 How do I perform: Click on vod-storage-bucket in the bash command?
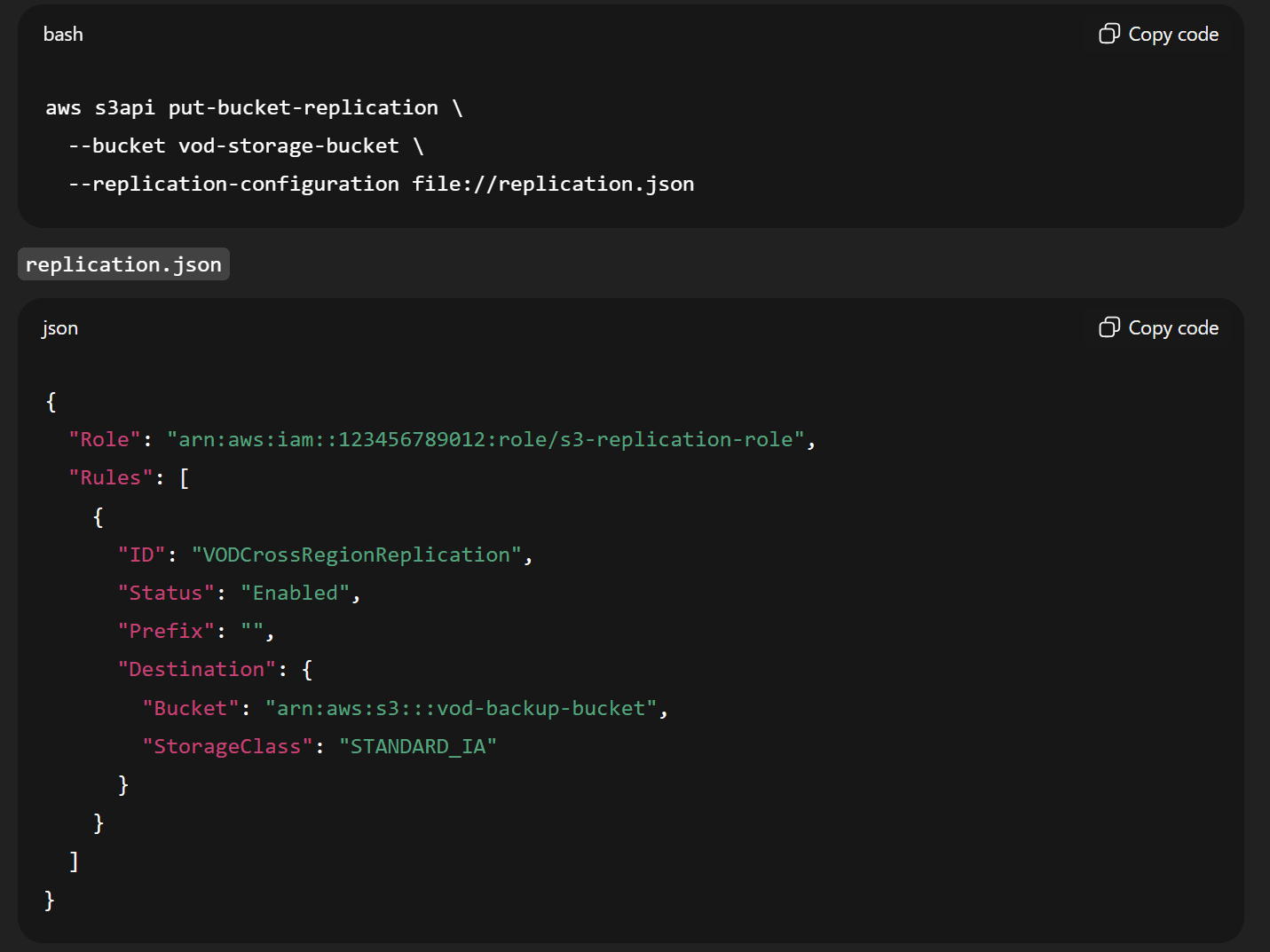coord(288,146)
